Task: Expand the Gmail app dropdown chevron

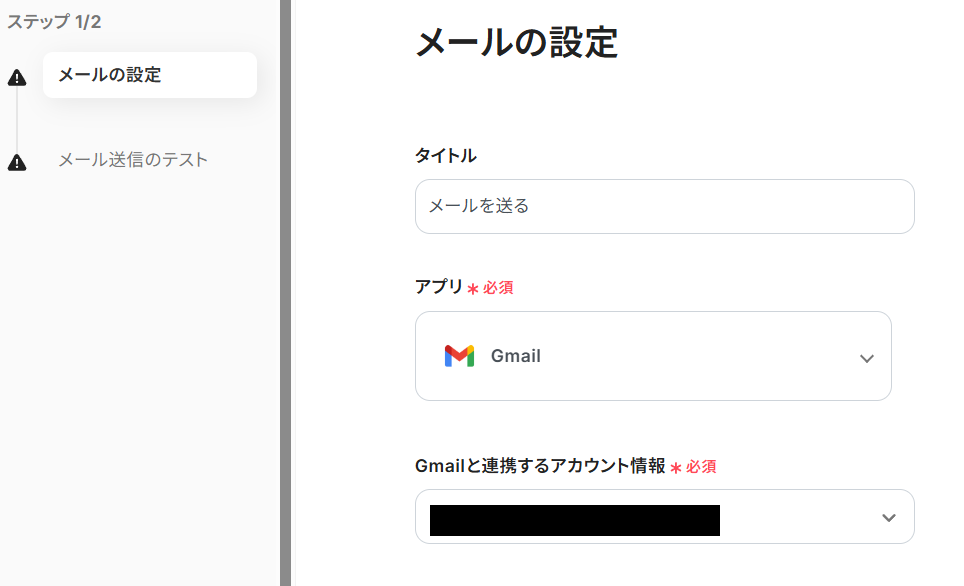Action: [x=866, y=358]
